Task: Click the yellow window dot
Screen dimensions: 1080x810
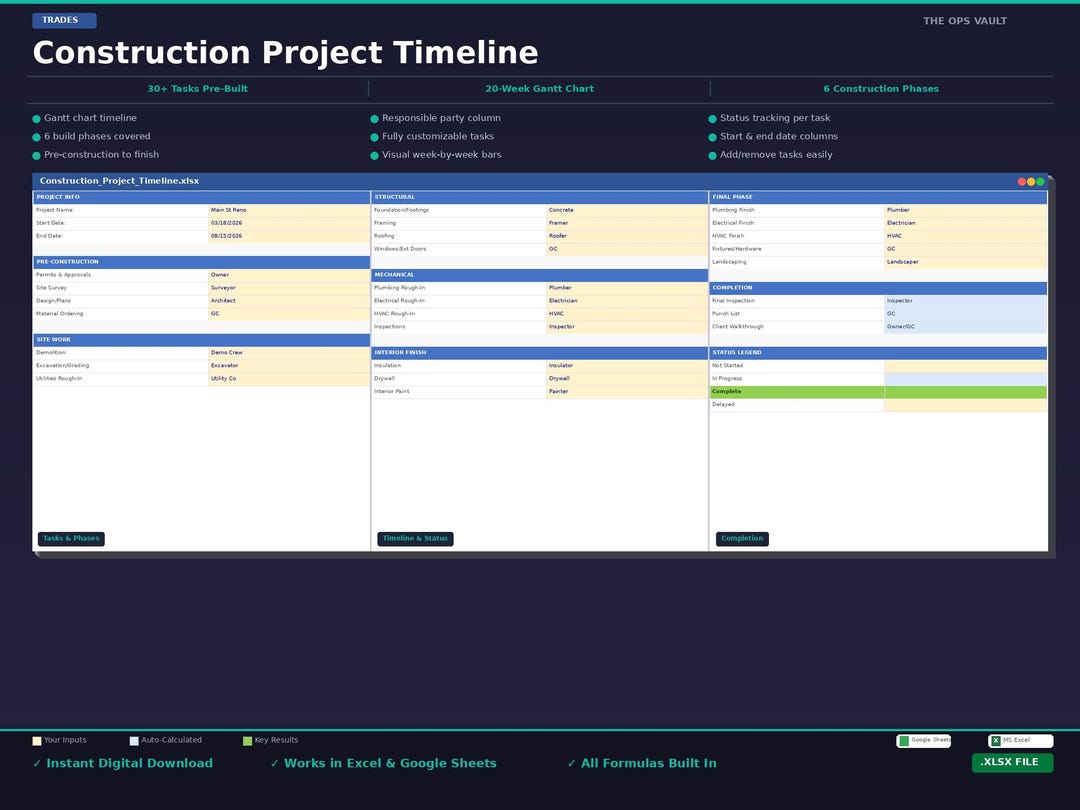Action: click(x=1031, y=182)
